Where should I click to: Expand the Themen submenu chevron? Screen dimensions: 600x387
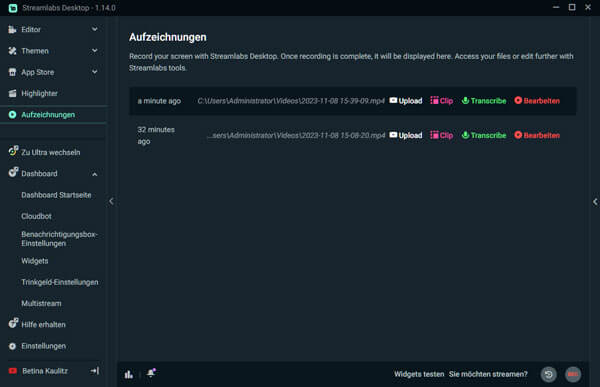pyautogui.click(x=95, y=51)
